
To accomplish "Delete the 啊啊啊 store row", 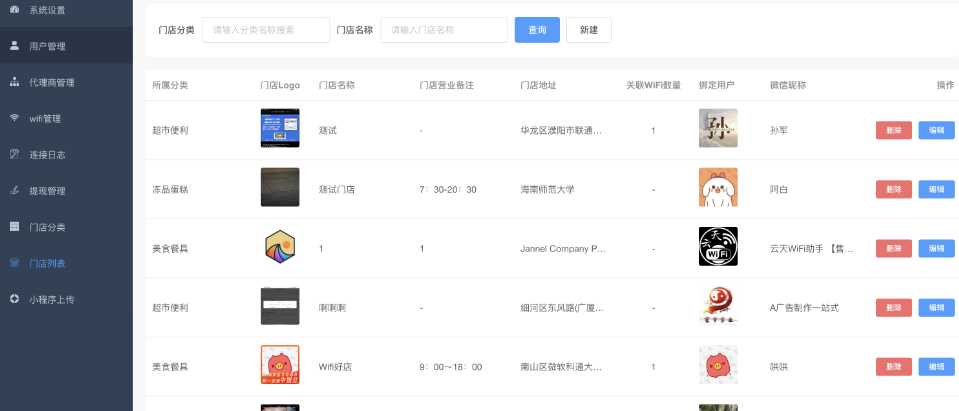I will point(894,308).
